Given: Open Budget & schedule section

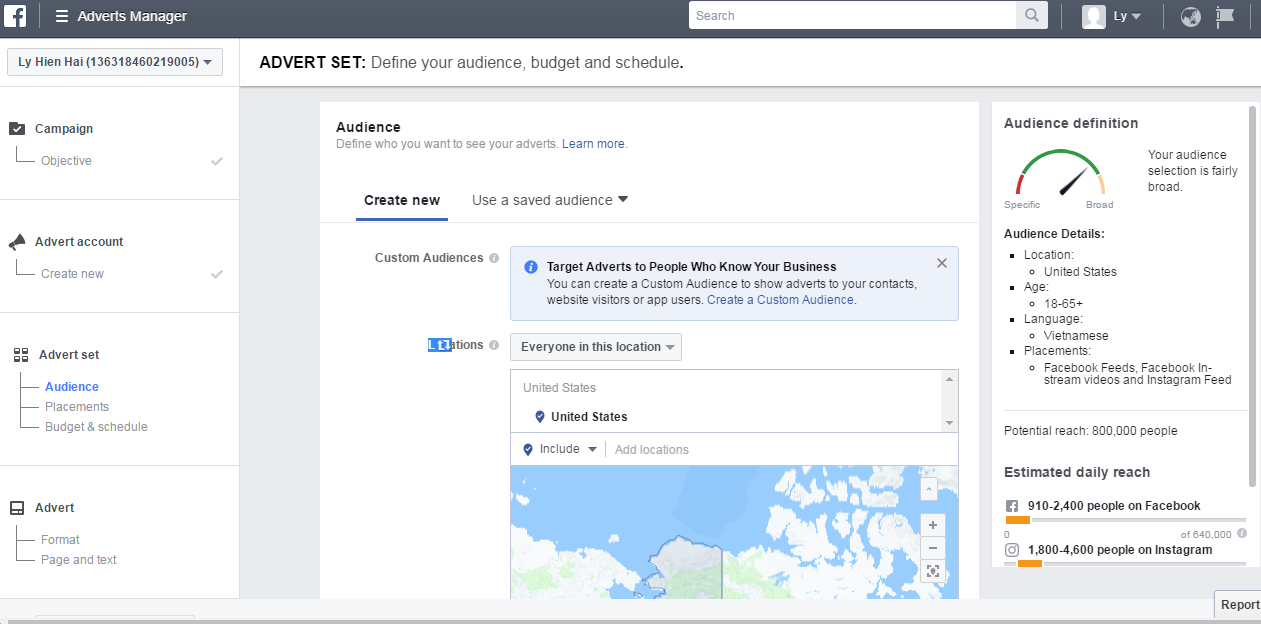Looking at the screenshot, I should pos(96,427).
